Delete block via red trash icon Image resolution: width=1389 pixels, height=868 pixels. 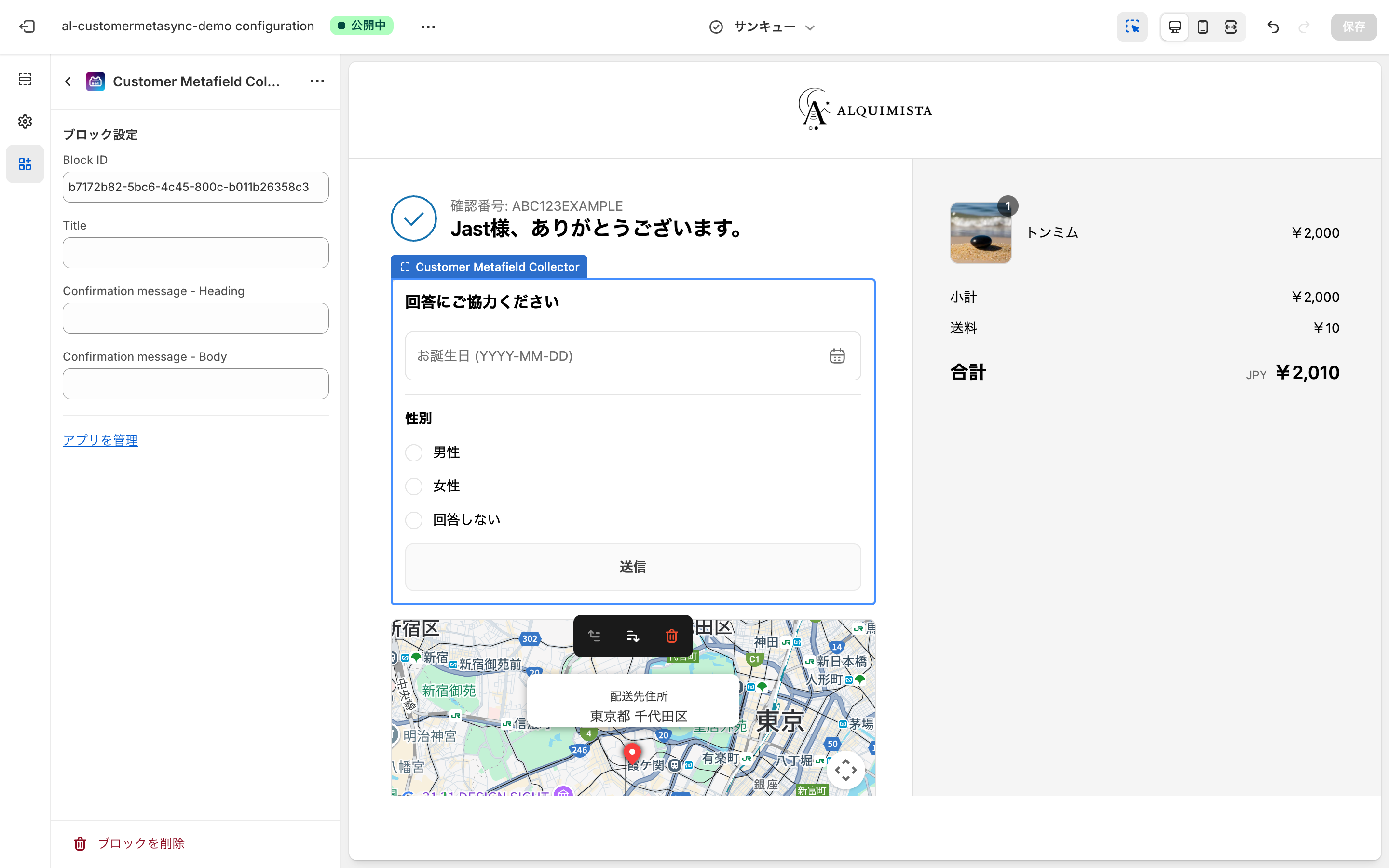point(671,636)
